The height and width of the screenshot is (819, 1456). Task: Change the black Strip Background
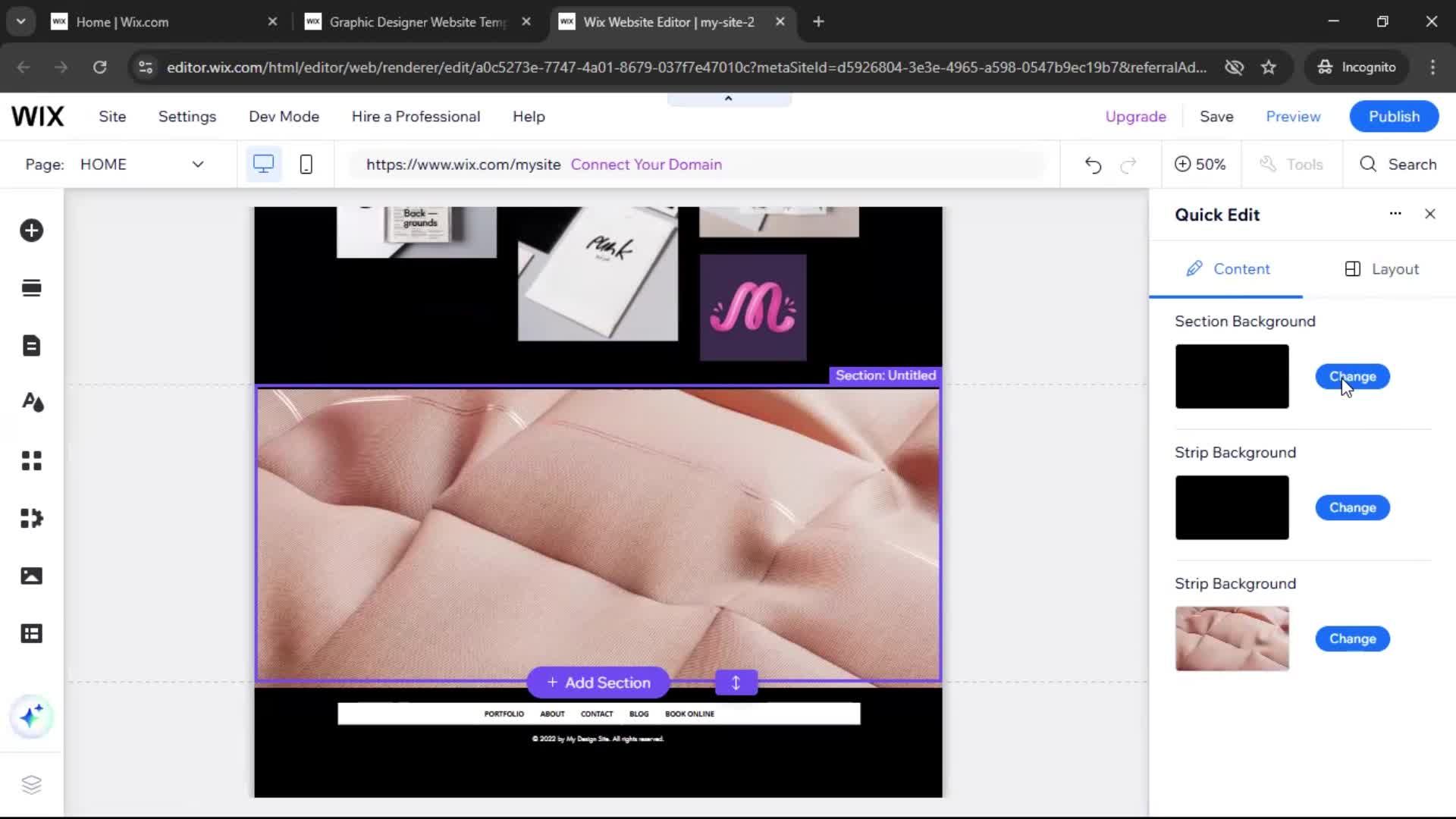[x=1352, y=508]
